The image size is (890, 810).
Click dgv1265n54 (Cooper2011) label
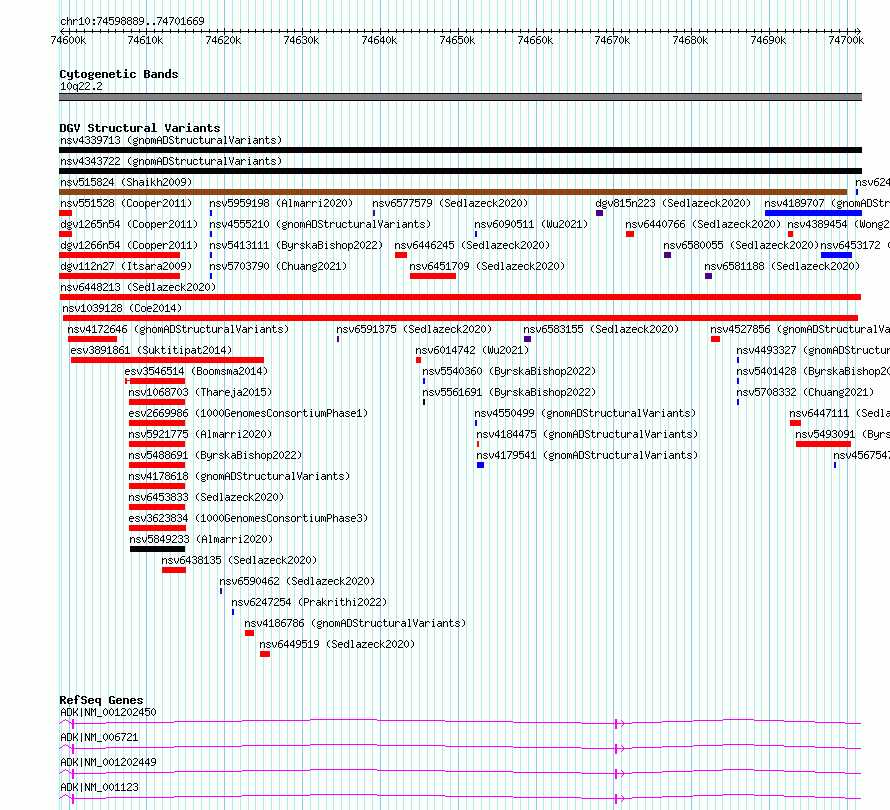(x=129, y=224)
